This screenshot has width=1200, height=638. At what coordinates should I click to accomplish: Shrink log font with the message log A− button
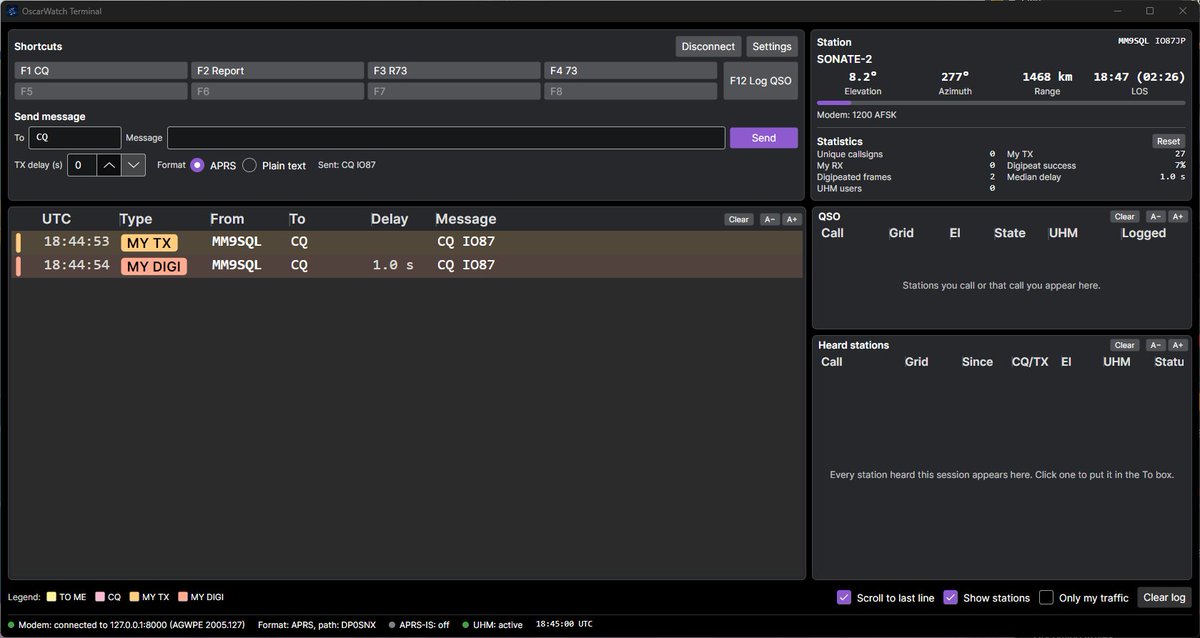pos(769,219)
